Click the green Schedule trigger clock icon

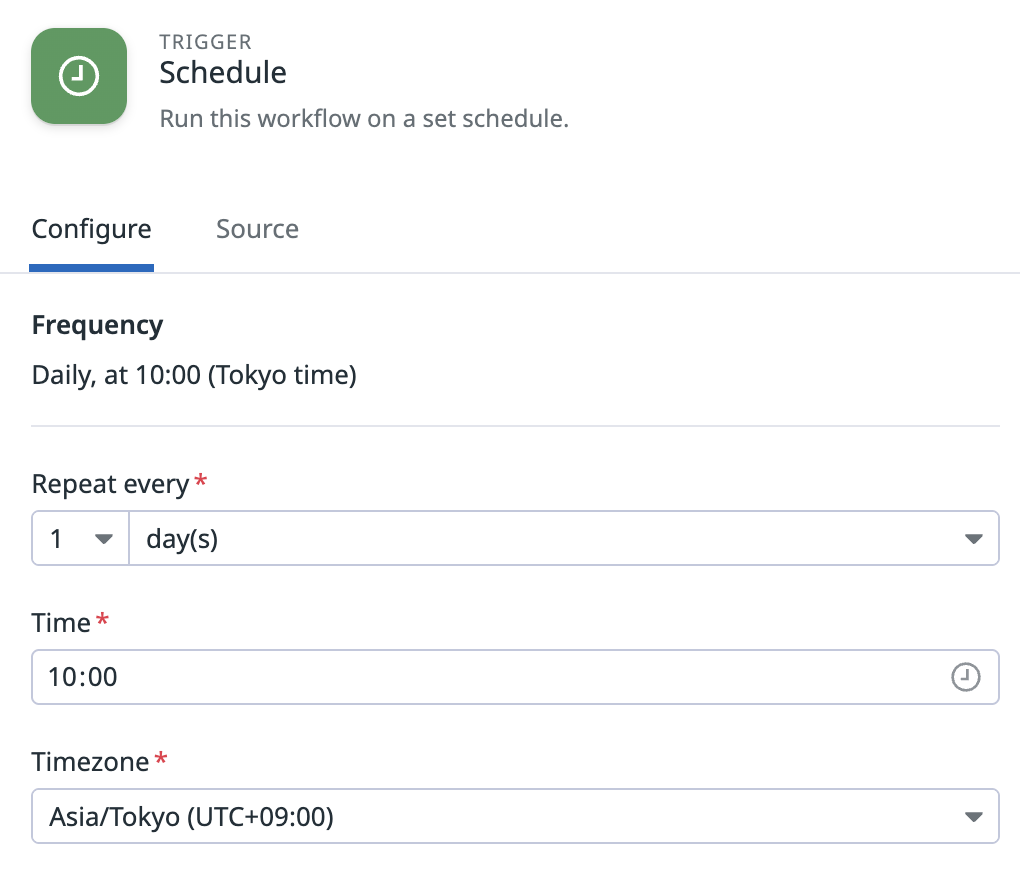pyautogui.click(x=79, y=76)
